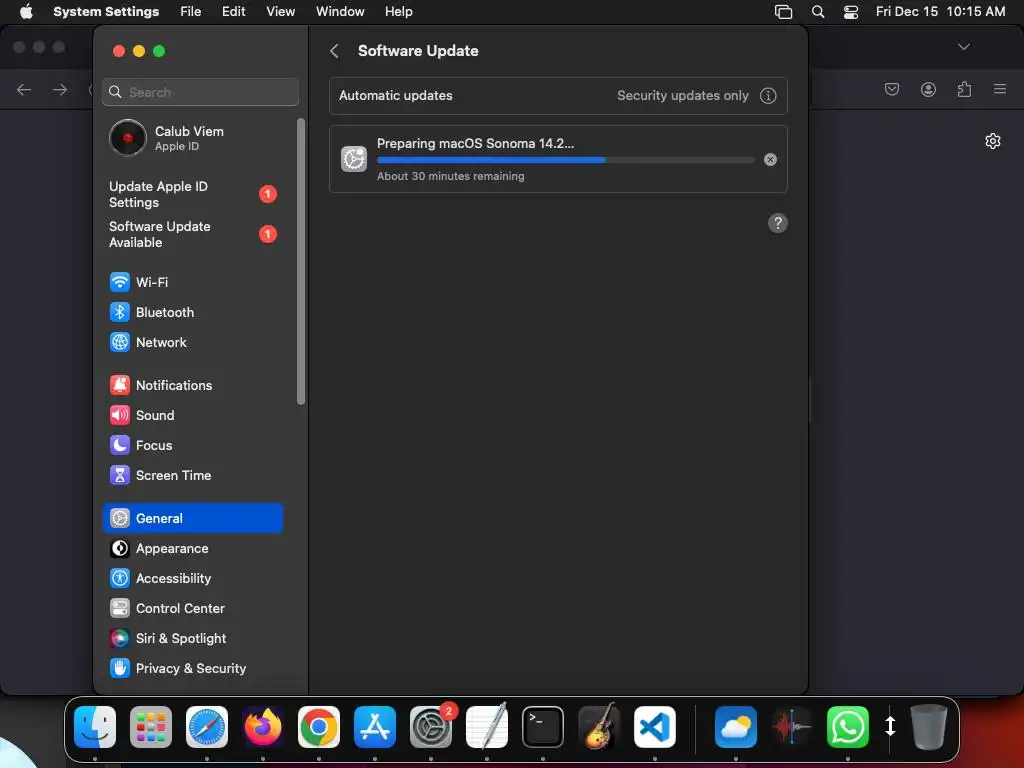Open Trash from the Dock
The height and width of the screenshot is (768, 1024).
coord(929,727)
